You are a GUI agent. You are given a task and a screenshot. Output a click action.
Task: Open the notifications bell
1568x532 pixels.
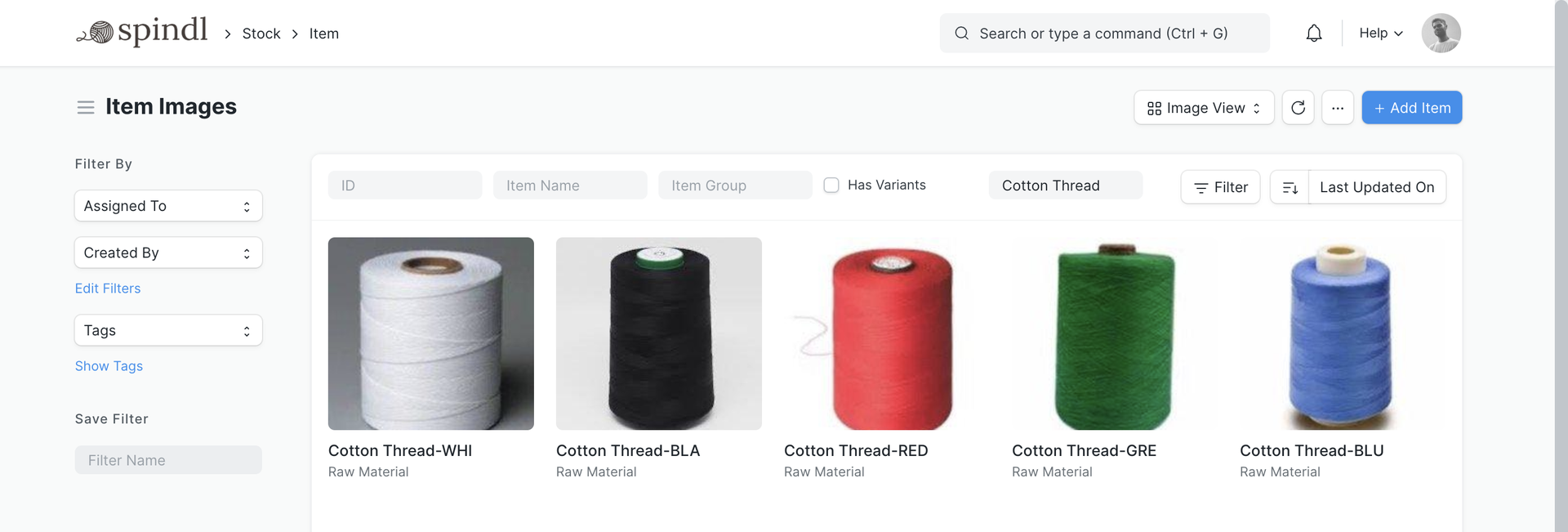pos(1313,34)
